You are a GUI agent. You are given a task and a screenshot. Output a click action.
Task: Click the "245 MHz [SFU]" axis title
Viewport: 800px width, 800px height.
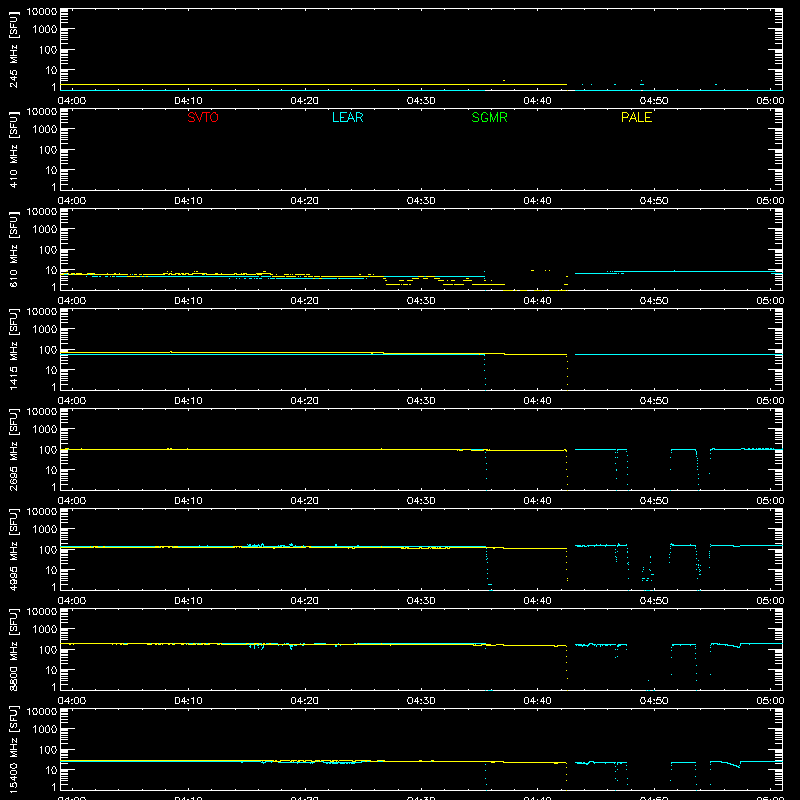(13, 50)
